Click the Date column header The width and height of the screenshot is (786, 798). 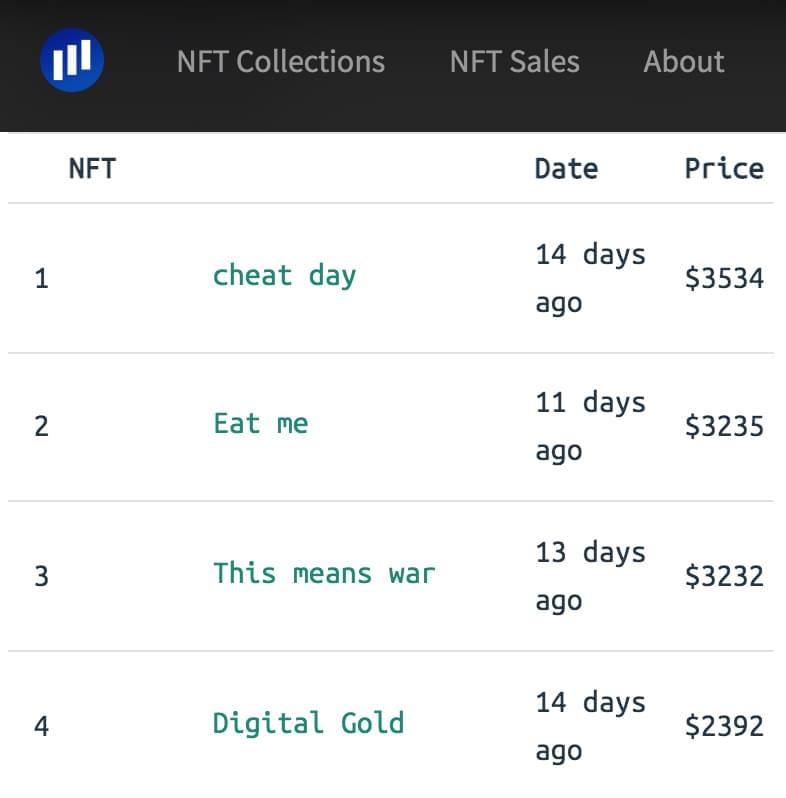[x=566, y=168]
